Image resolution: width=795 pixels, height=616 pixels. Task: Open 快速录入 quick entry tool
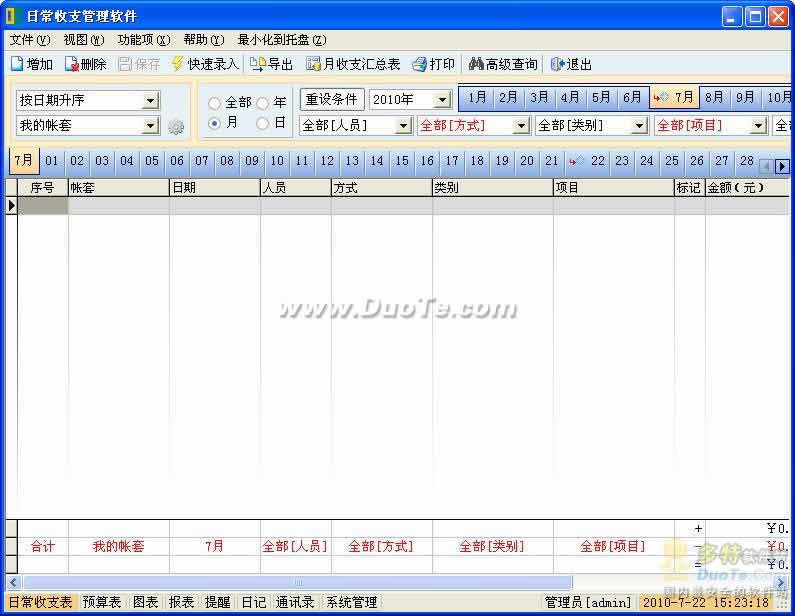[205, 64]
